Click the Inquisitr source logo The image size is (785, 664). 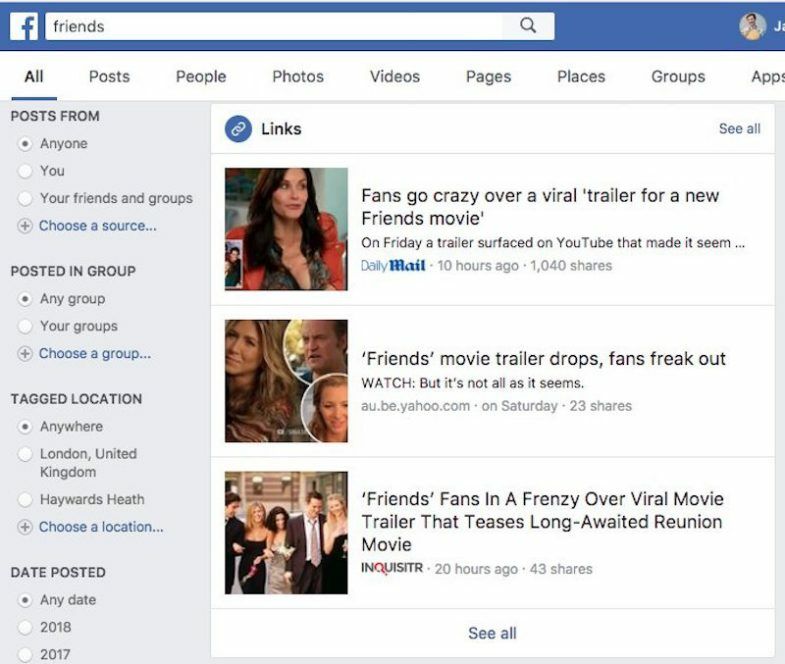coord(392,568)
